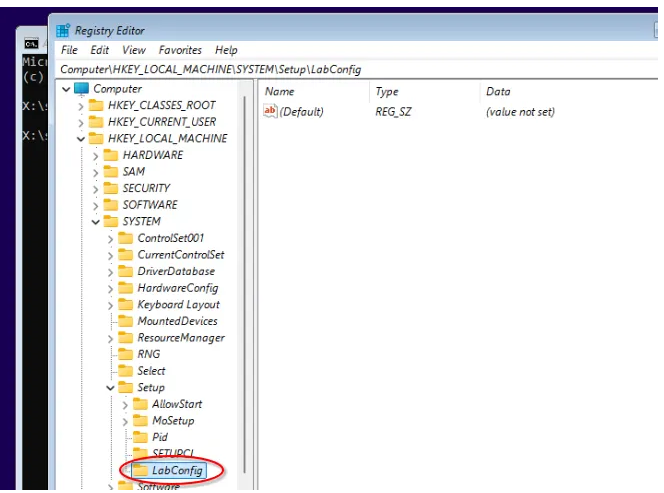Click the command prompt window icon
The image size is (664, 493).
[x=30, y=44]
